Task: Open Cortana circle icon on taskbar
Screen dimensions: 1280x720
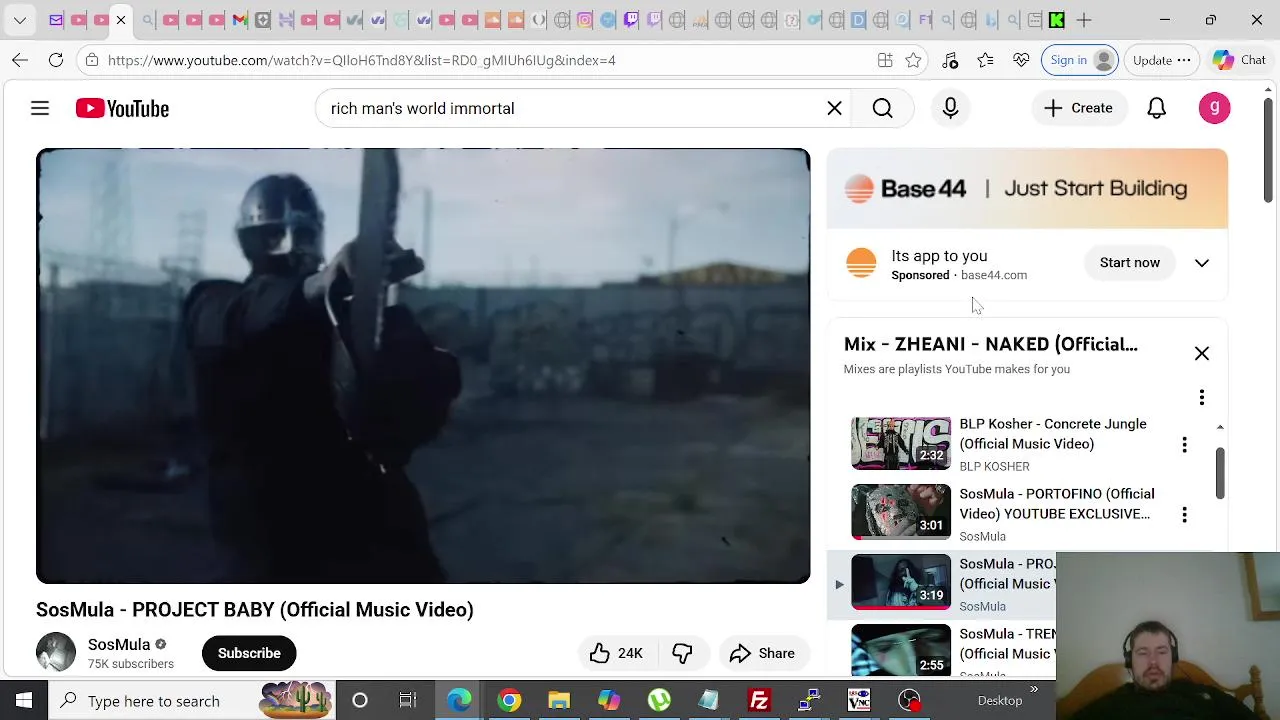Action: [360, 700]
